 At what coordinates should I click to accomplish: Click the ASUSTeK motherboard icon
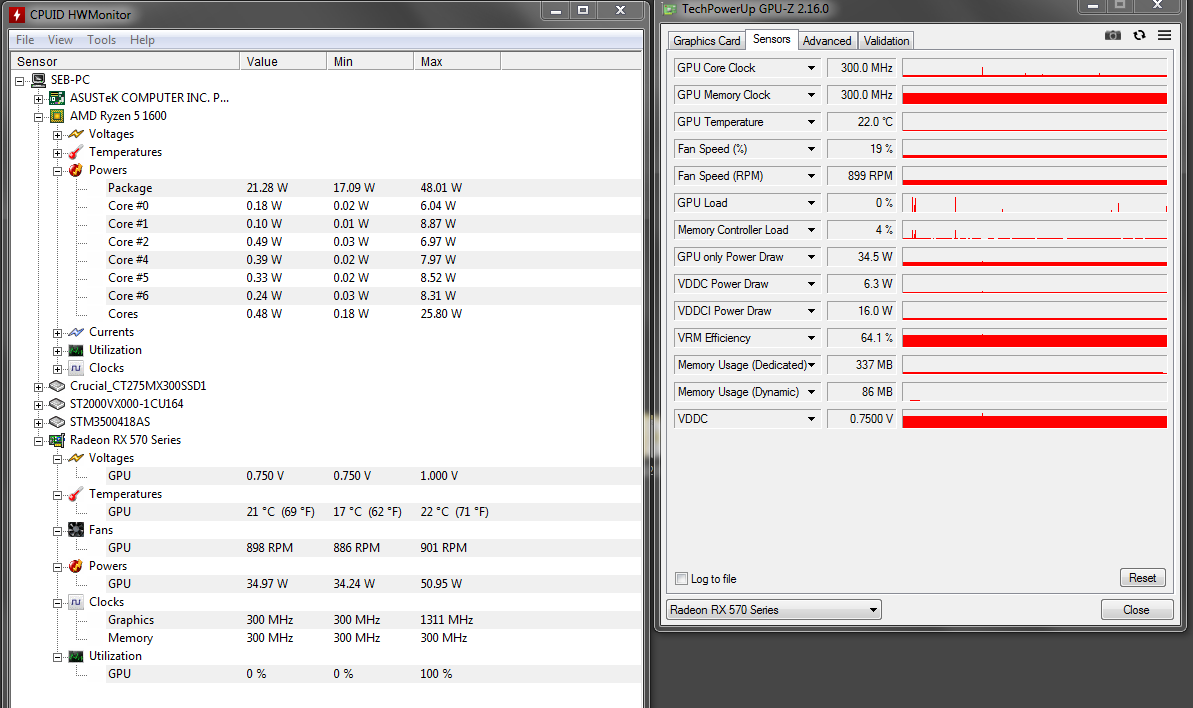click(x=57, y=98)
